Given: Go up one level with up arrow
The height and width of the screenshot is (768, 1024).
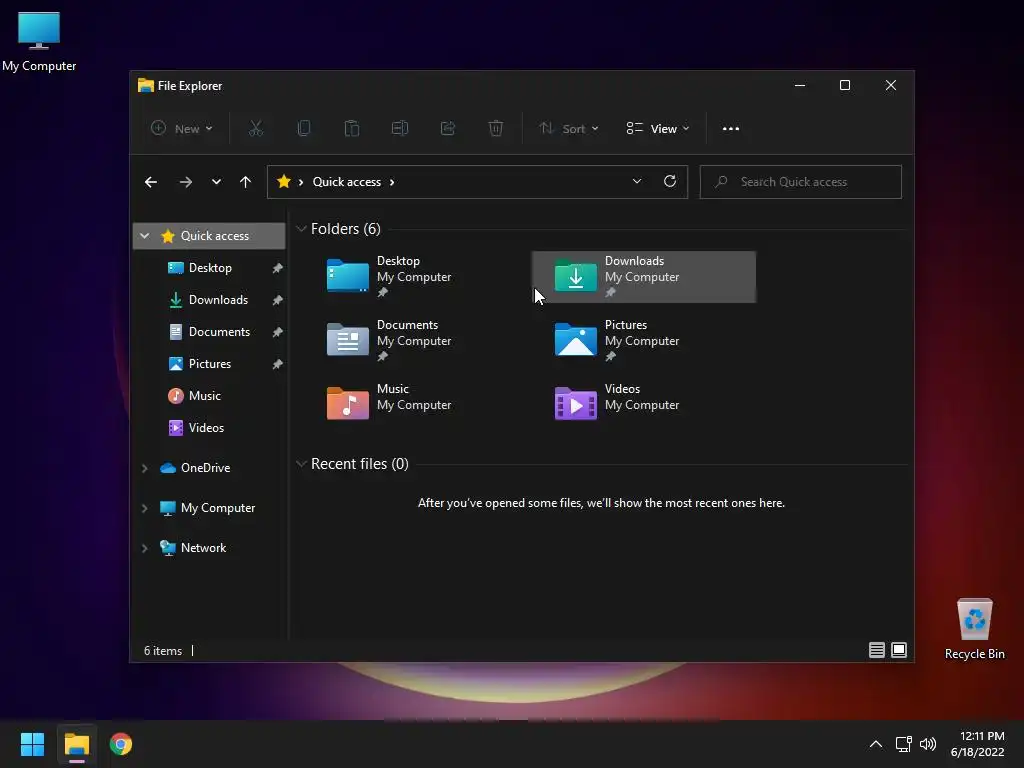Looking at the screenshot, I should [245, 182].
